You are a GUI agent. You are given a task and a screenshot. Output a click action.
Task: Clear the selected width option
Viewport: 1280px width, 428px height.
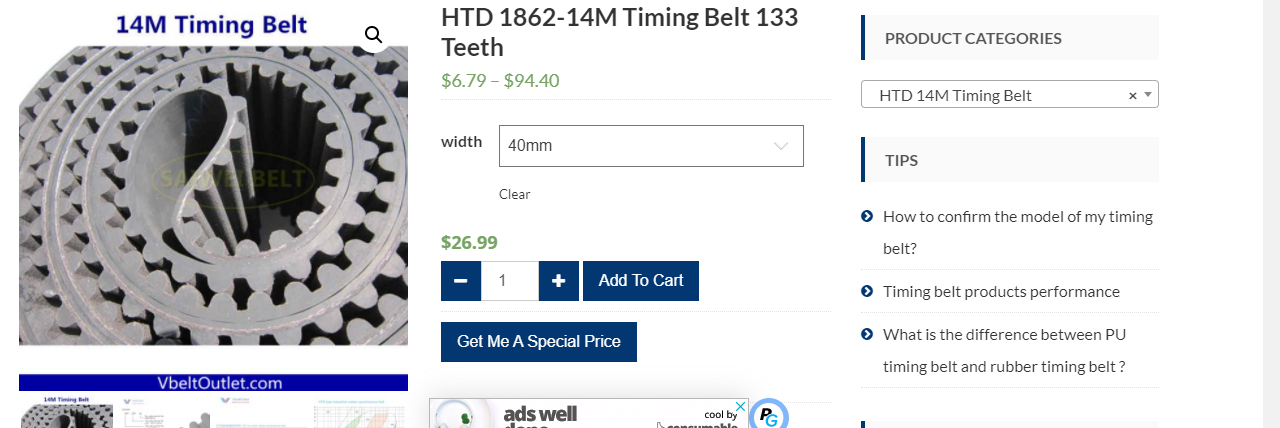tap(514, 194)
